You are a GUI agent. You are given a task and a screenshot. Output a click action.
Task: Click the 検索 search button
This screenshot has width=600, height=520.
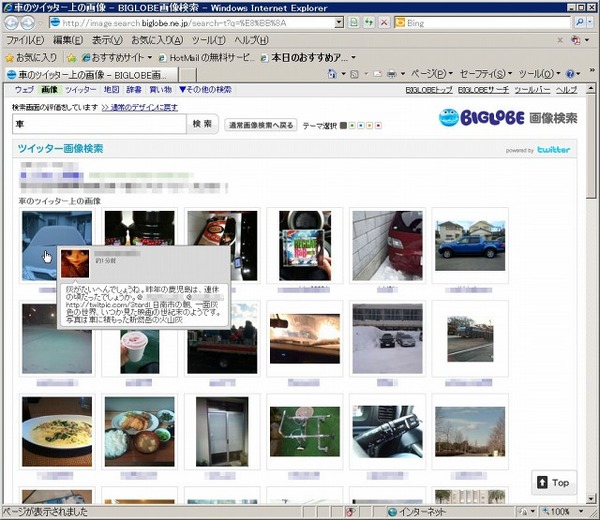202,124
